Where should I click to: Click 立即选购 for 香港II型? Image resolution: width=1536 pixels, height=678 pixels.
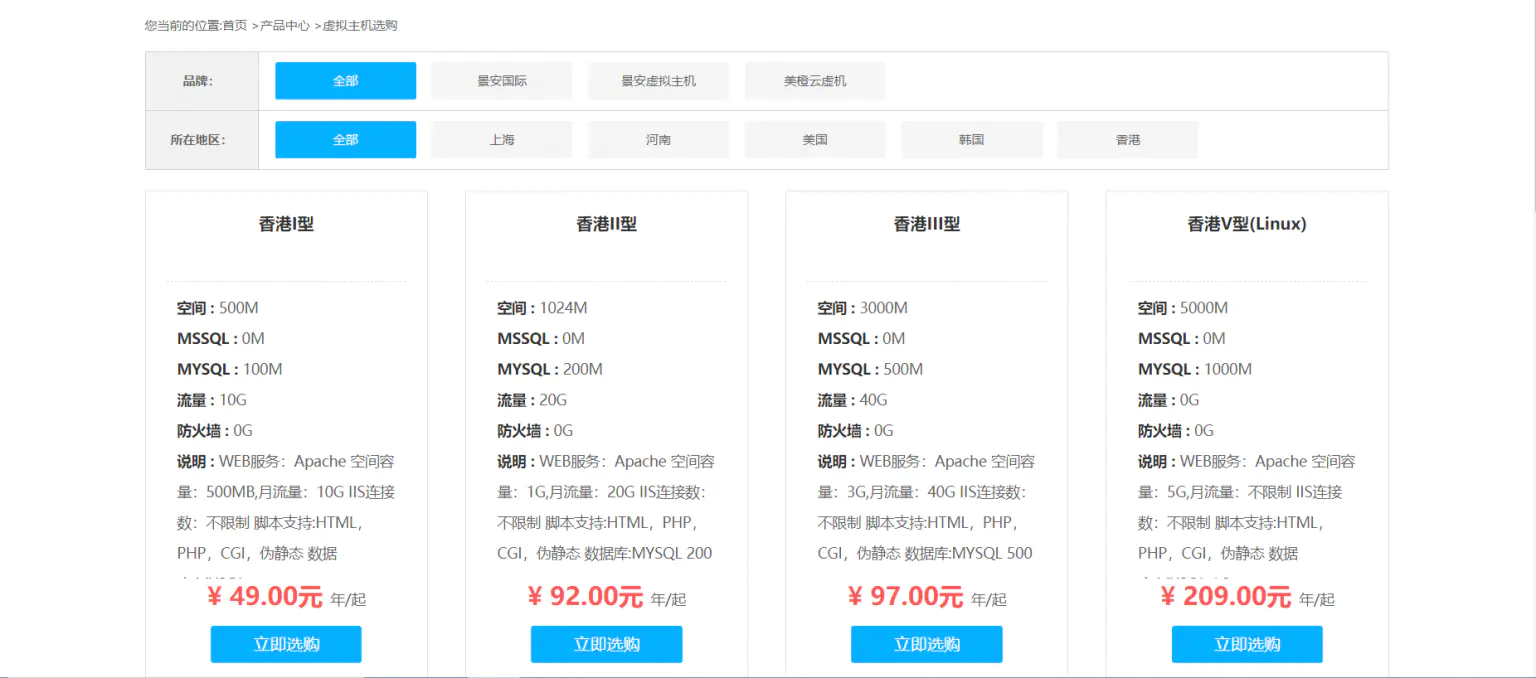click(x=606, y=644)
